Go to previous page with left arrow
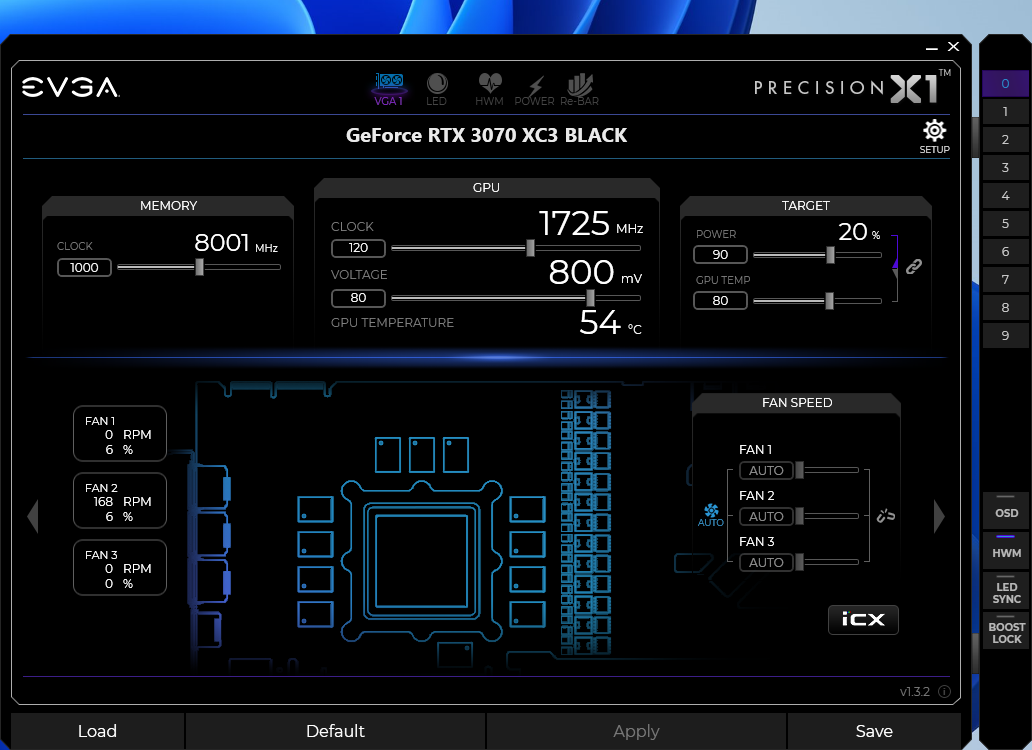1032x750 pixels. click(x=33, y=516)
